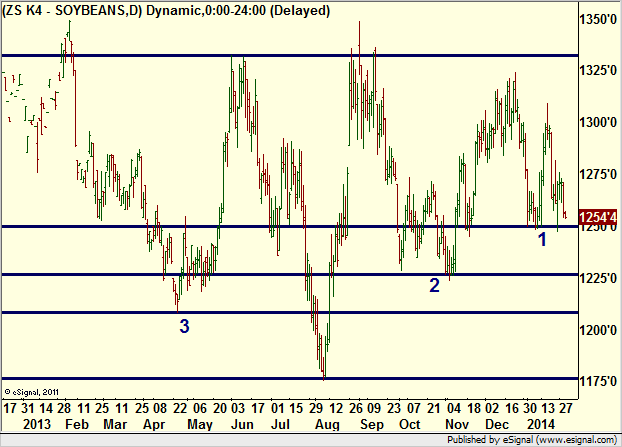Click the Mar month label
This screenshot has width=622, height=447.
[x=115, y=424]
